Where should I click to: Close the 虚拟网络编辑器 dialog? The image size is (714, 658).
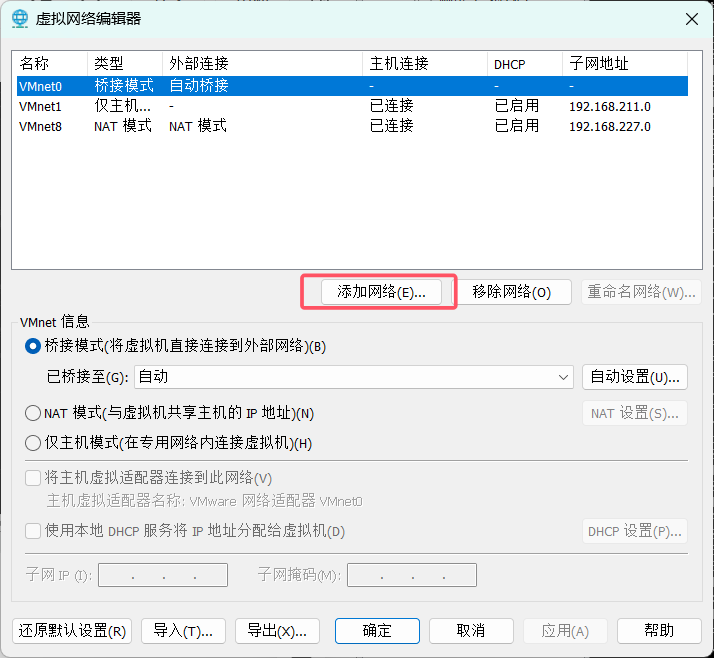coord(692,19)
